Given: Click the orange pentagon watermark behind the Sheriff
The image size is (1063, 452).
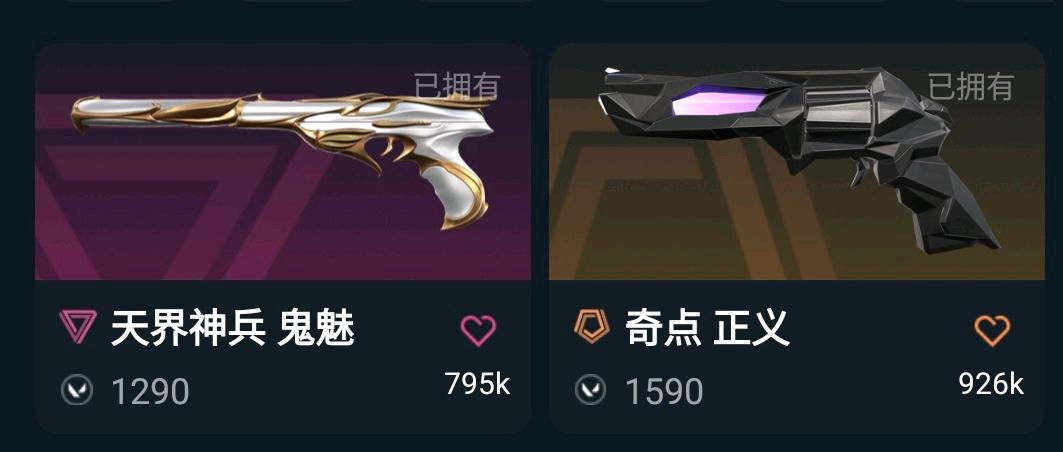Looking at the screenshot, I should tap(678, 203).
